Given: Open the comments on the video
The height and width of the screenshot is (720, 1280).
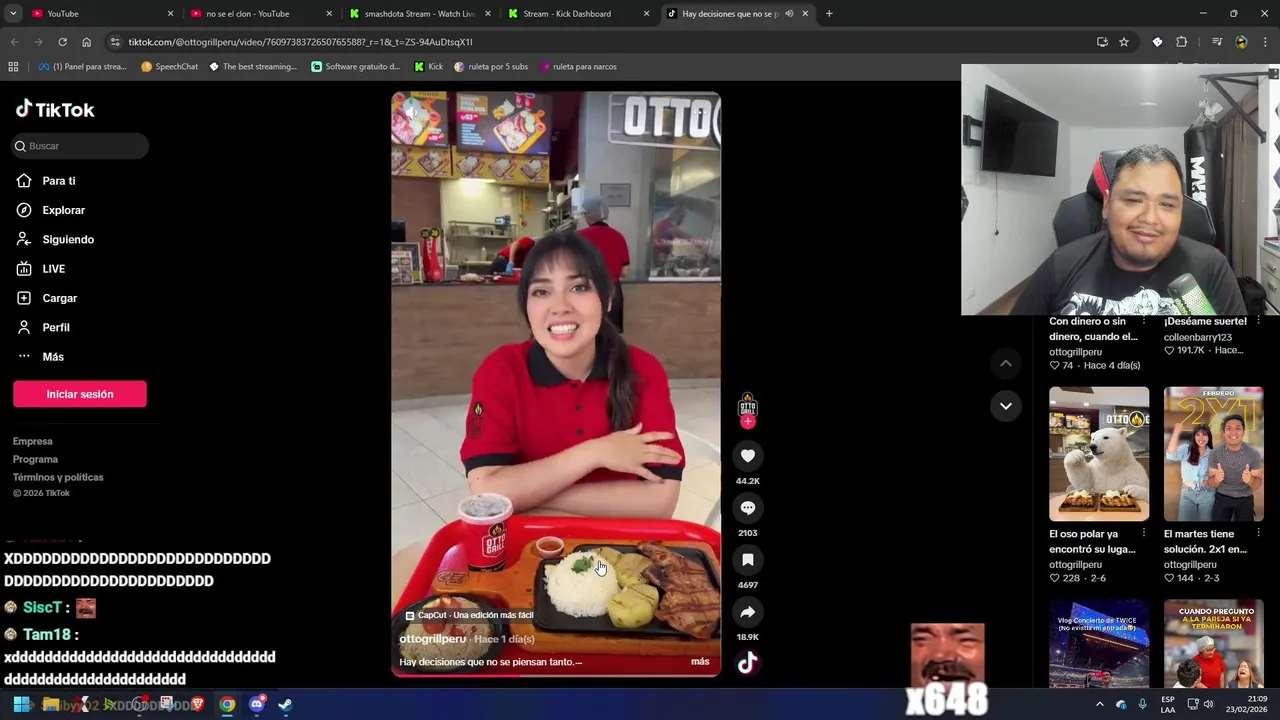Looking at the screenshot, I should (x=747, y=508).
